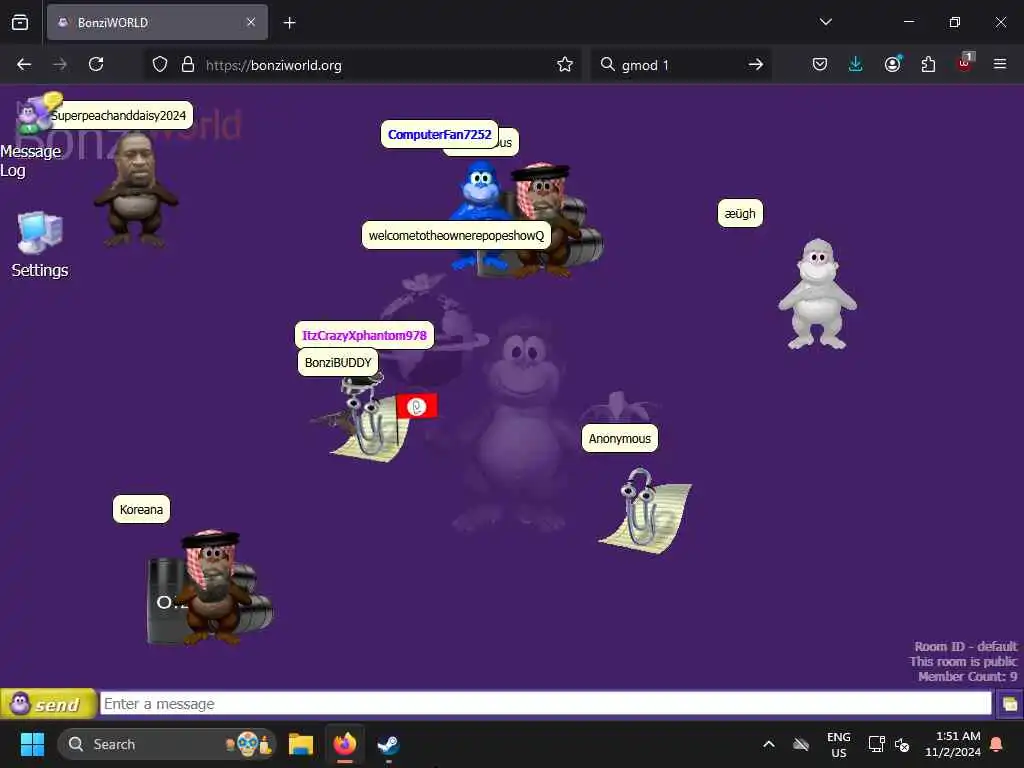The image size is (1024, 768).
Task: Open the Firefox hamburger menu
Action: click(1000, 65)
